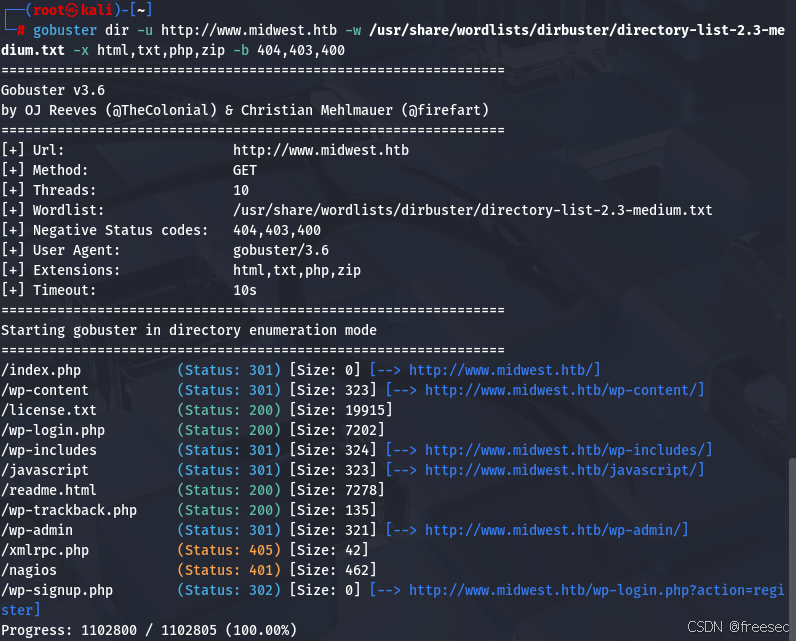Click the /readme.html result path
This screenshot has width=796, height=641.
coord(49,490)
